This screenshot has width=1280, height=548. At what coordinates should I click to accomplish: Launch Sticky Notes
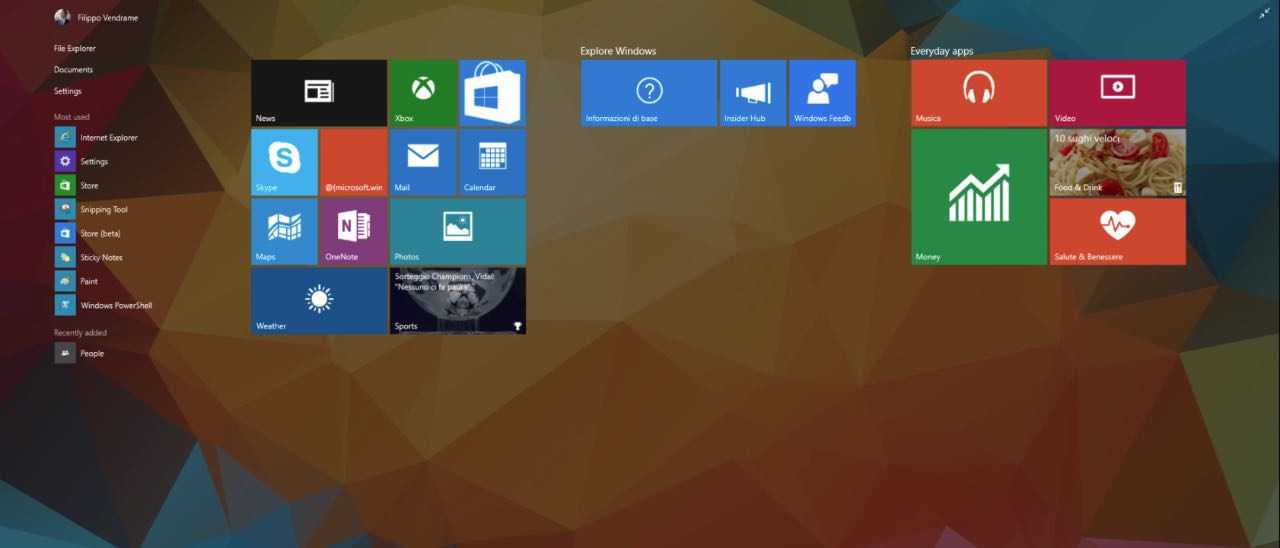point(89,257)
